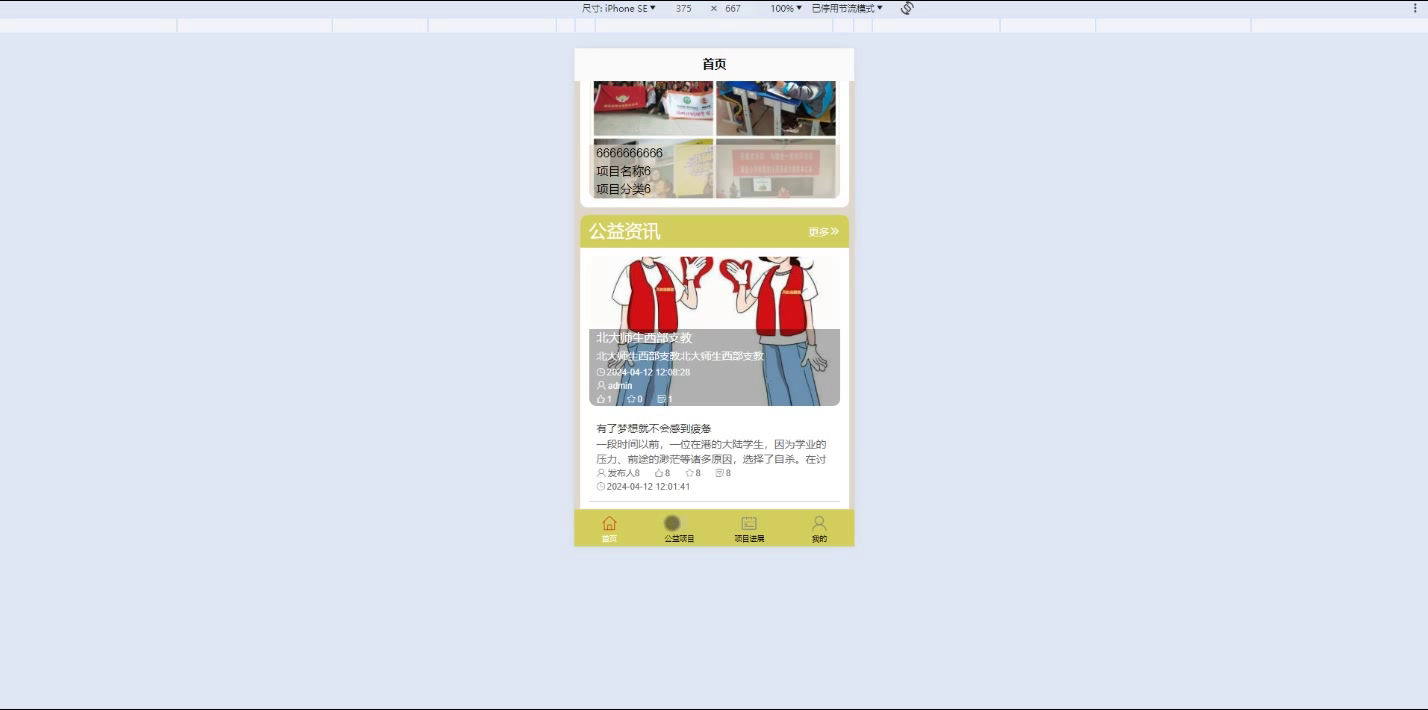Click the user icon beside admin
Image resolution: width=1428 pixels, height=710 pixels.
601,385
